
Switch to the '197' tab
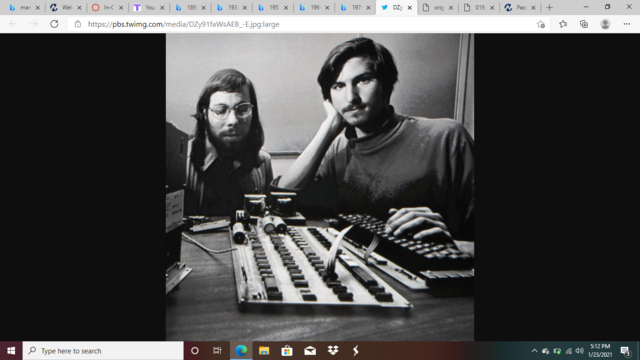click(355, 7)
